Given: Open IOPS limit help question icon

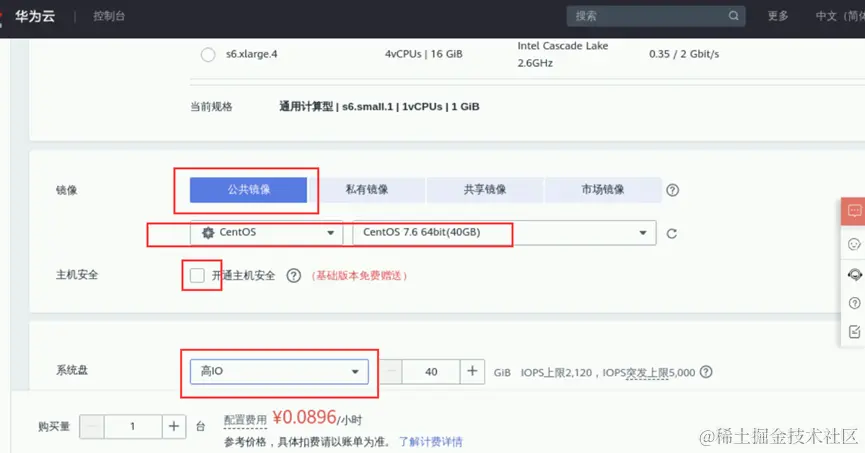Looking at the screenshot, I should [x=706, y=372].
